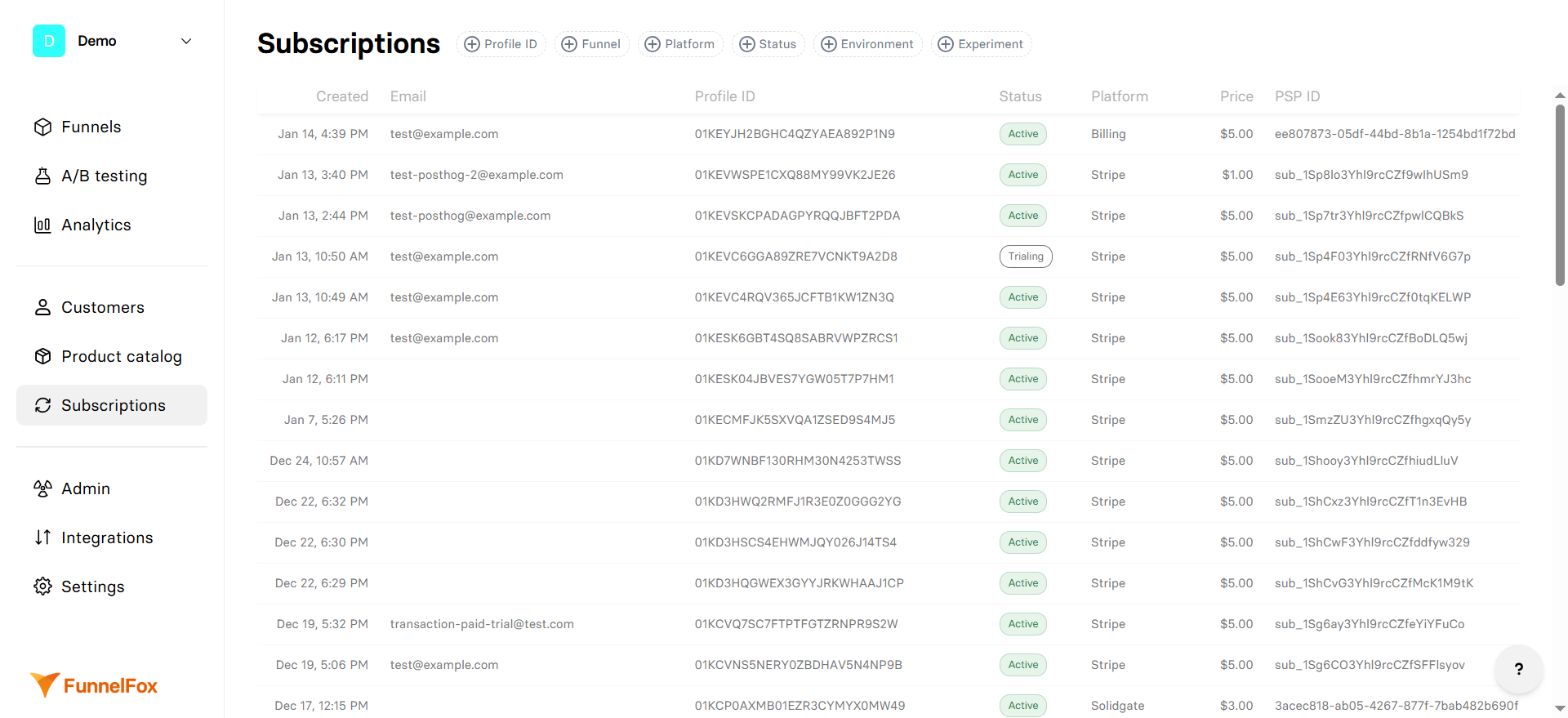The image size is (1568, 718).
Task: Add a Profile ID filter
Action: (x=501, y=44)
